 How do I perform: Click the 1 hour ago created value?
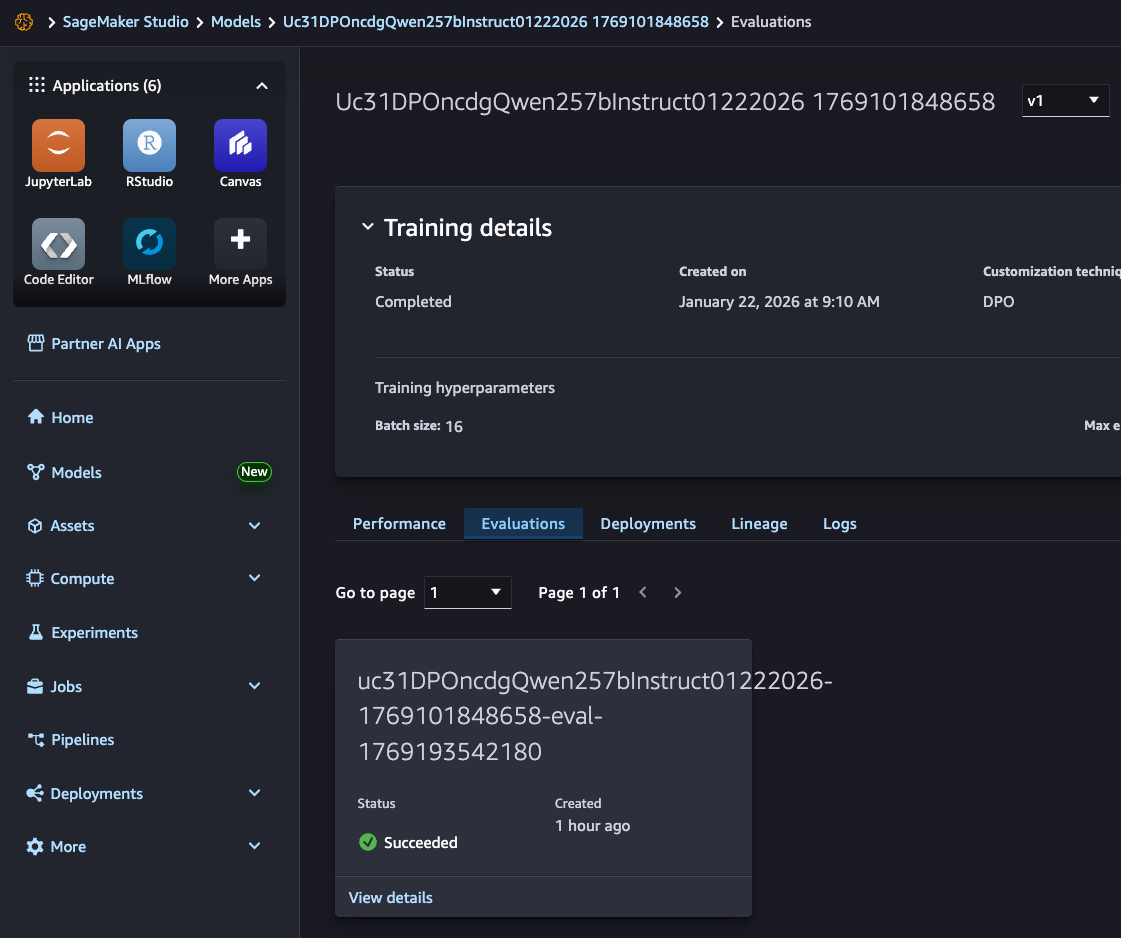[593, 826]
